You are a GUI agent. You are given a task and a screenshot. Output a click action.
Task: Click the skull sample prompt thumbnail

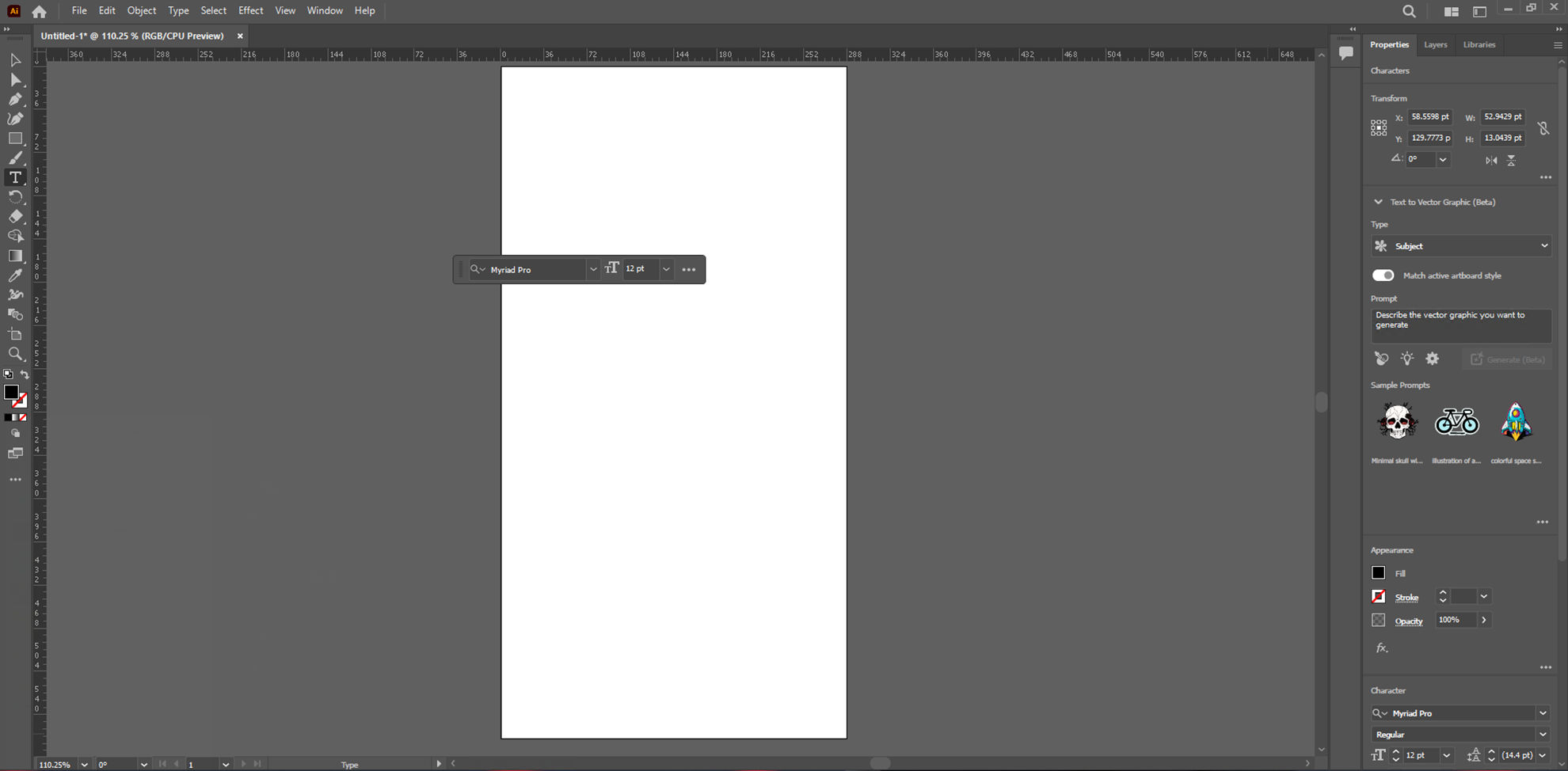click(x=1397, y=422)
